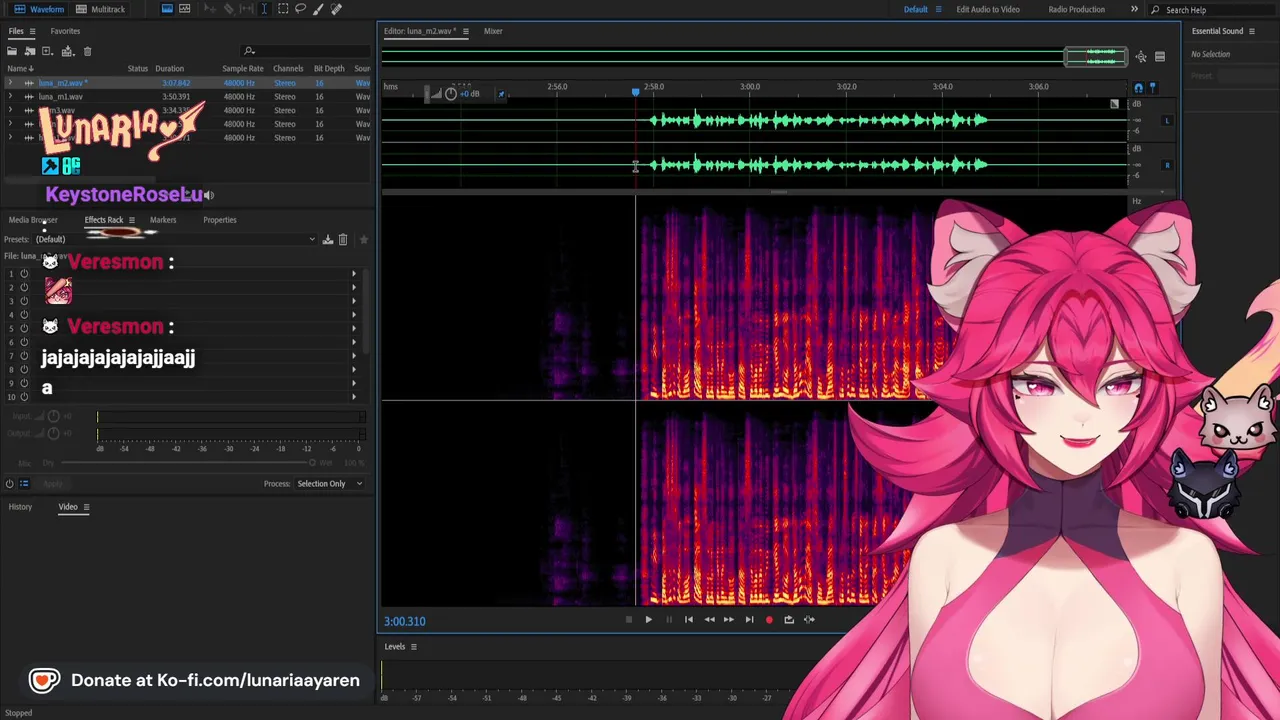This screenshot has height=720, width=1280.
Task: Click the trash icon in Files panel
Action: coord(87,51)
